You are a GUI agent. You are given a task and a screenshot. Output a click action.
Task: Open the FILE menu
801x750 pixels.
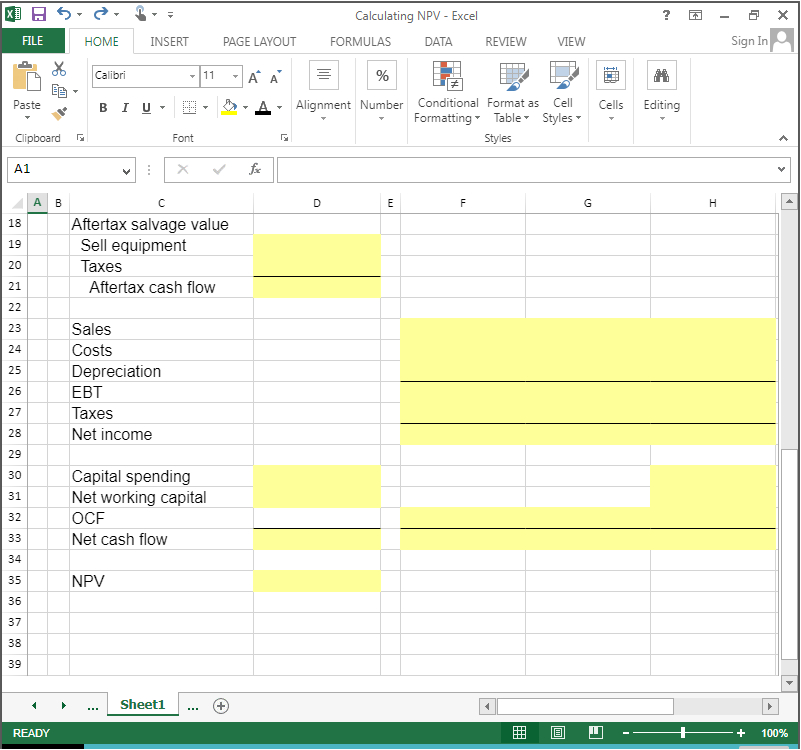click(x=33, y=42)
